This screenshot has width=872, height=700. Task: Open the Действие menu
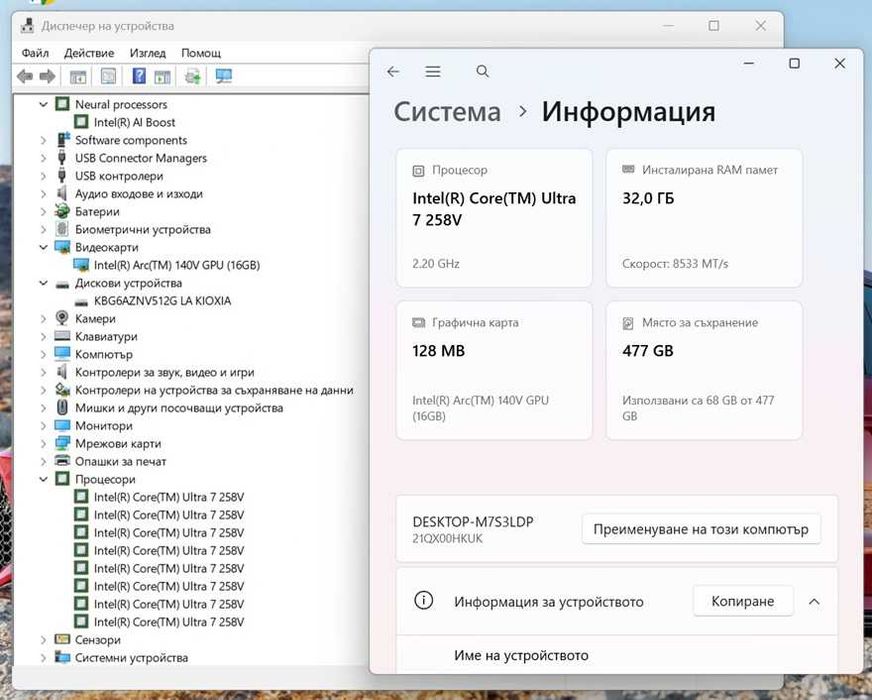coord(89,53)
